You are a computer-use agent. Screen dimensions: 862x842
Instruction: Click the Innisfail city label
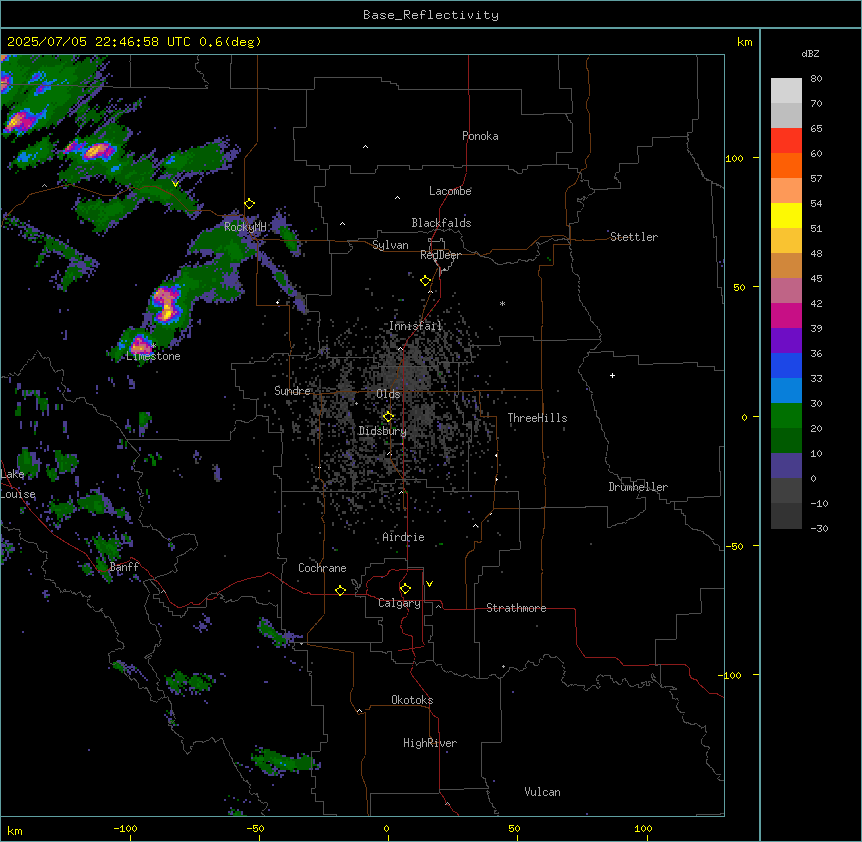(x=416, y=326)
